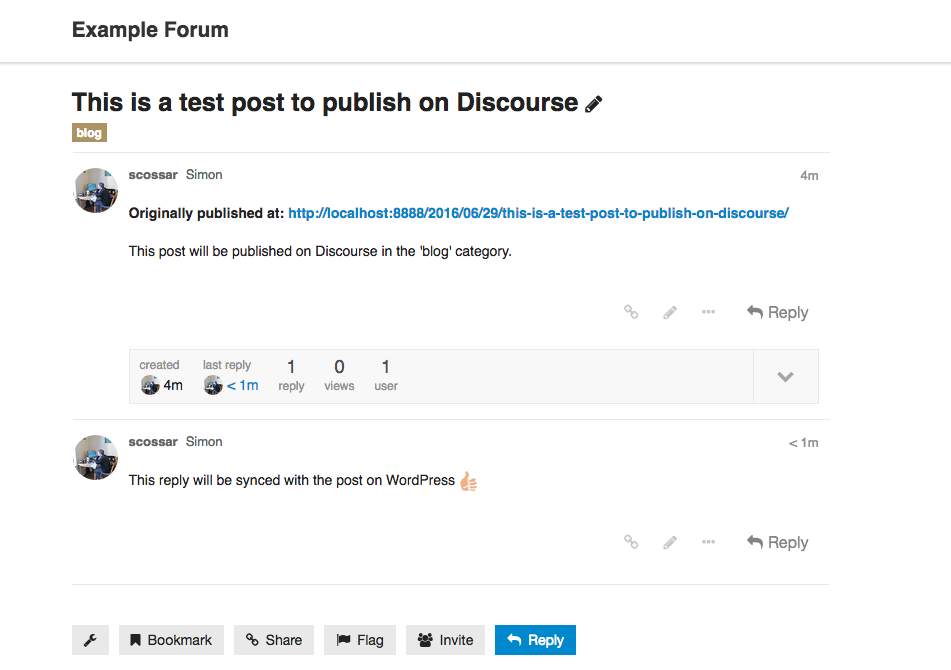The image size is (951, 670).
Task: Click the pencil icon beside the topic title
Action: click(594, 104)
